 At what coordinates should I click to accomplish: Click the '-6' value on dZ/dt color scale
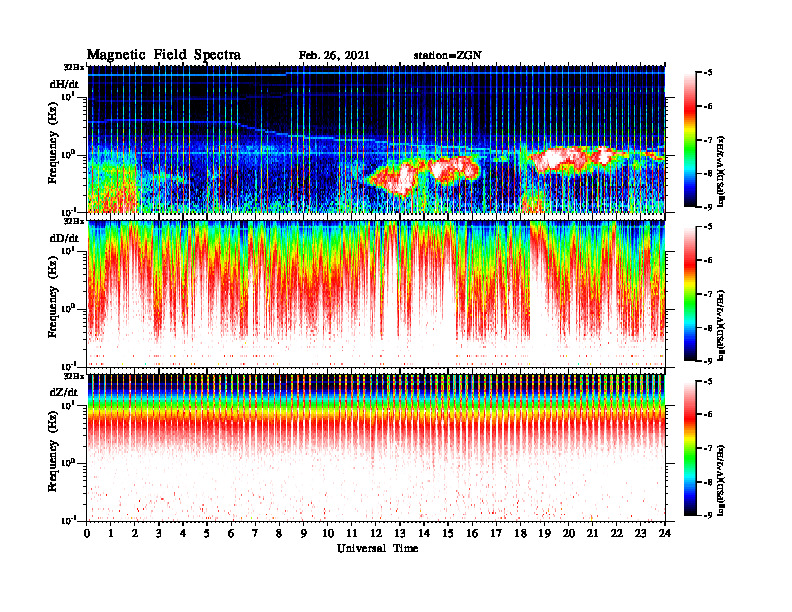708,415
